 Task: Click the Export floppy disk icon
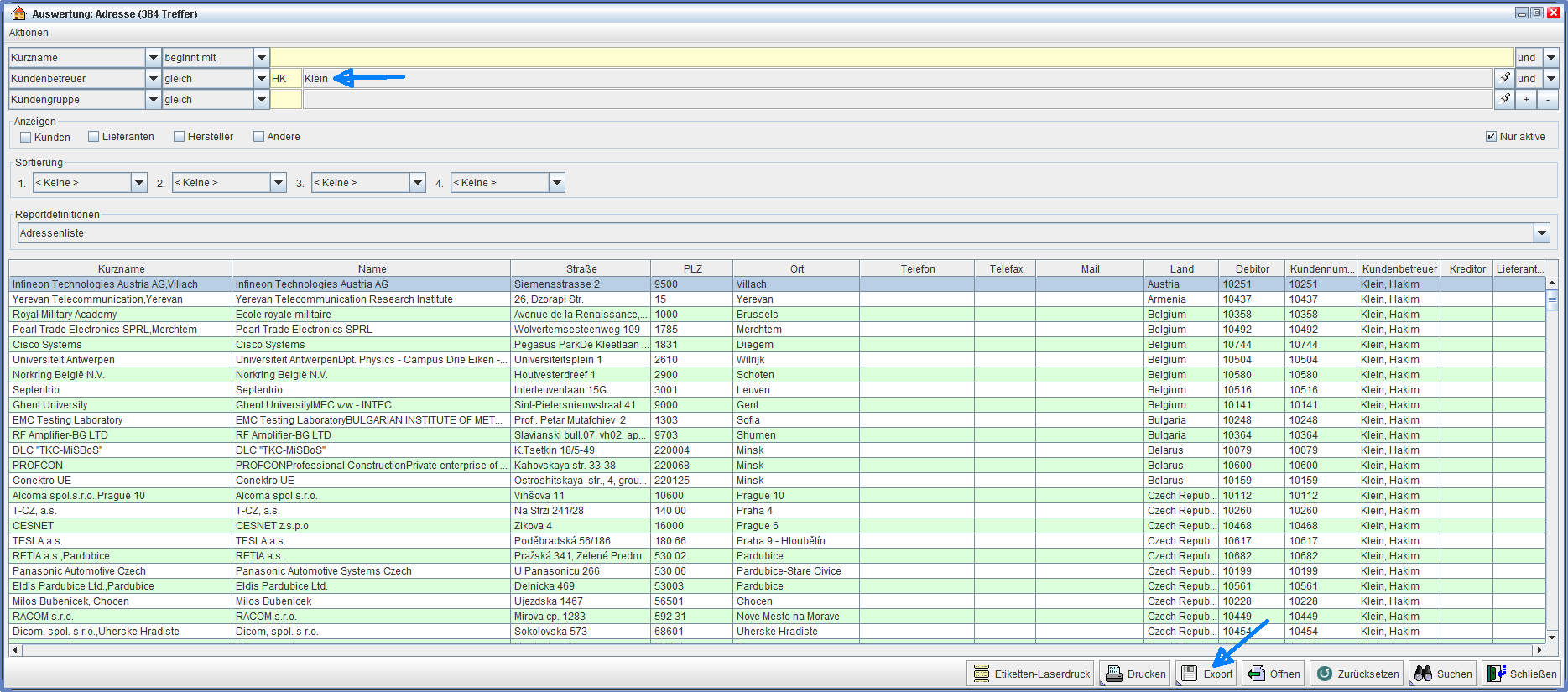[1189, 674]
